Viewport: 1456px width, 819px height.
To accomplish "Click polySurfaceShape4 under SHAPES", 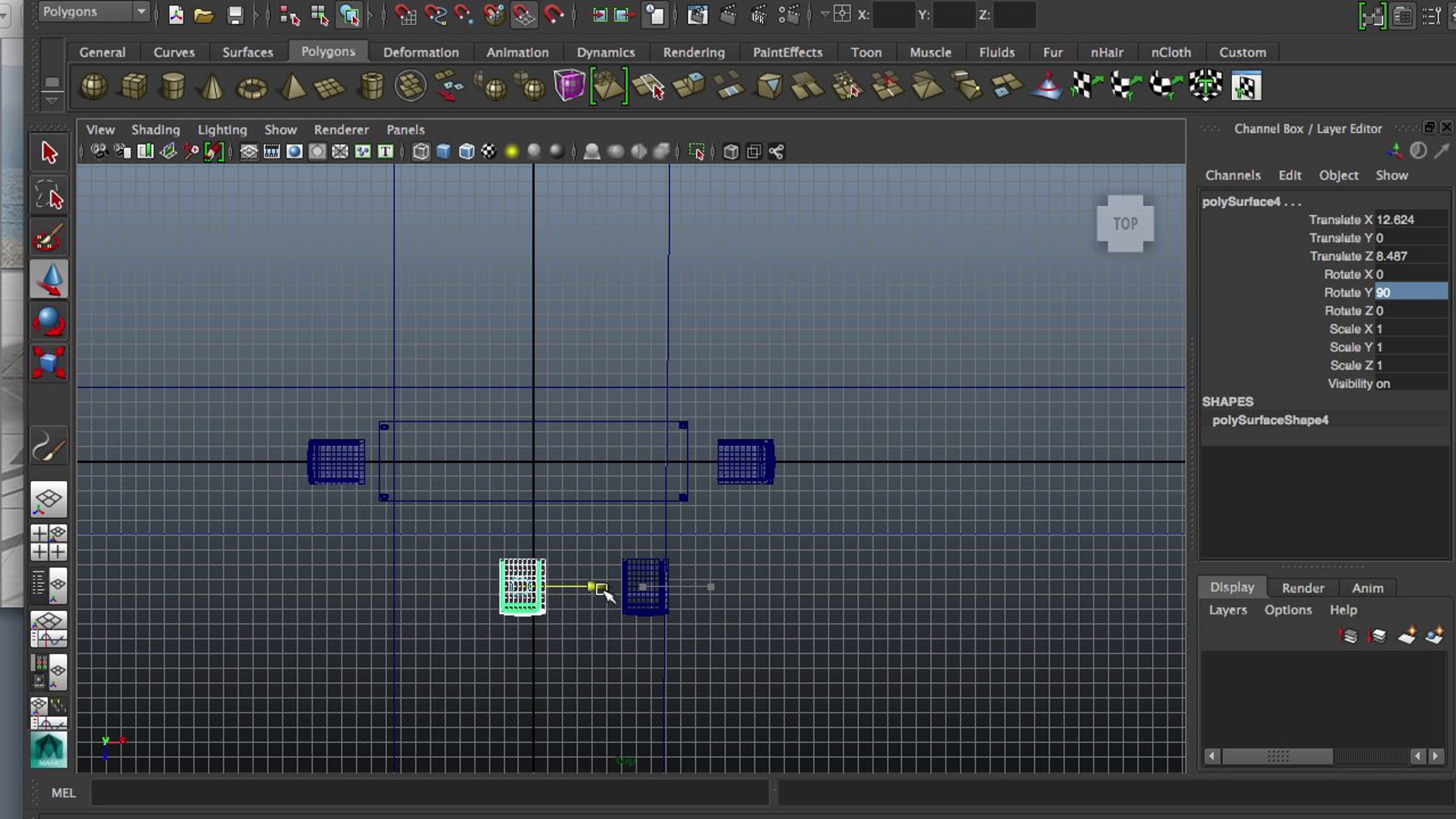I will click(x=1270, y=420).
